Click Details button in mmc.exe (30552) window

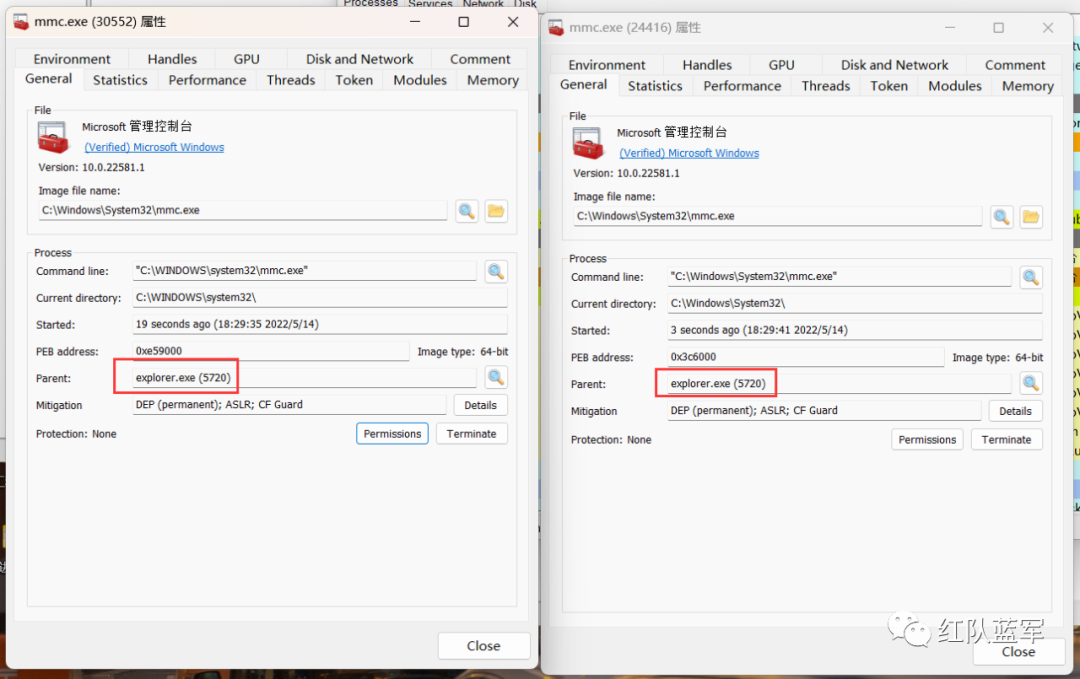click(480, 405)
